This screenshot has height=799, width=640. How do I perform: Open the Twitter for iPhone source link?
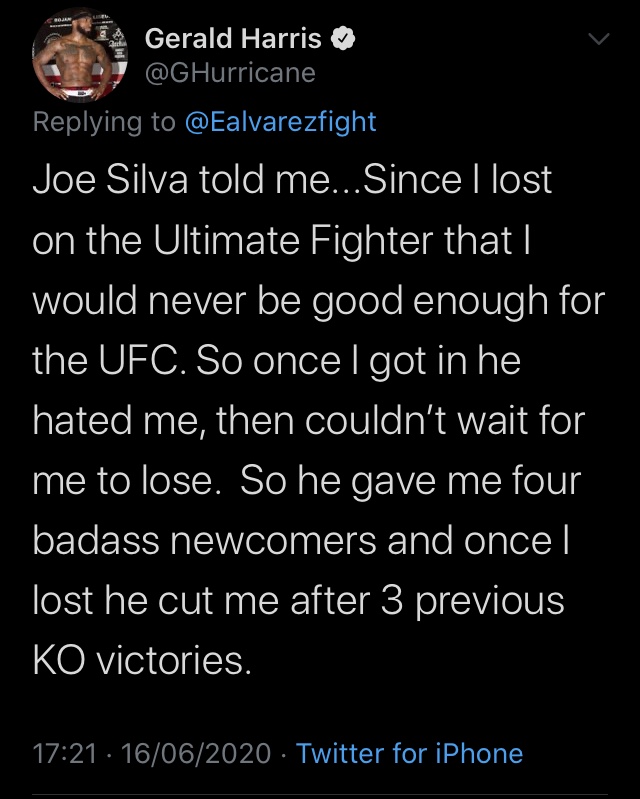[410, 753]
